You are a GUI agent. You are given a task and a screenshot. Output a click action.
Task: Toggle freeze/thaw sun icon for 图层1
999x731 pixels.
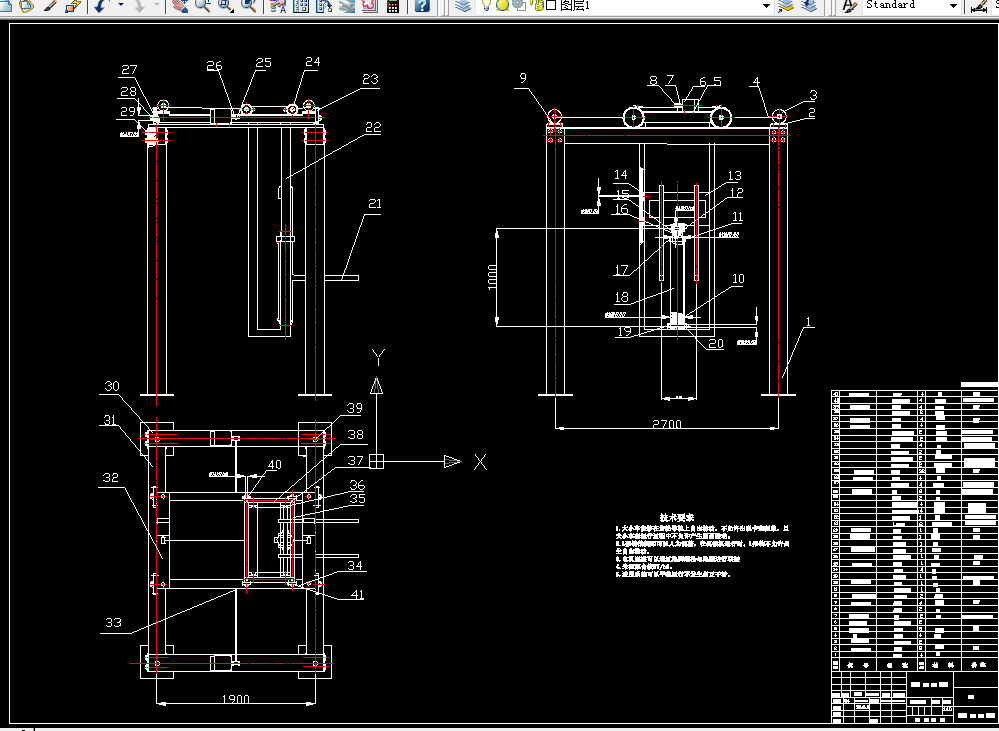503,5
